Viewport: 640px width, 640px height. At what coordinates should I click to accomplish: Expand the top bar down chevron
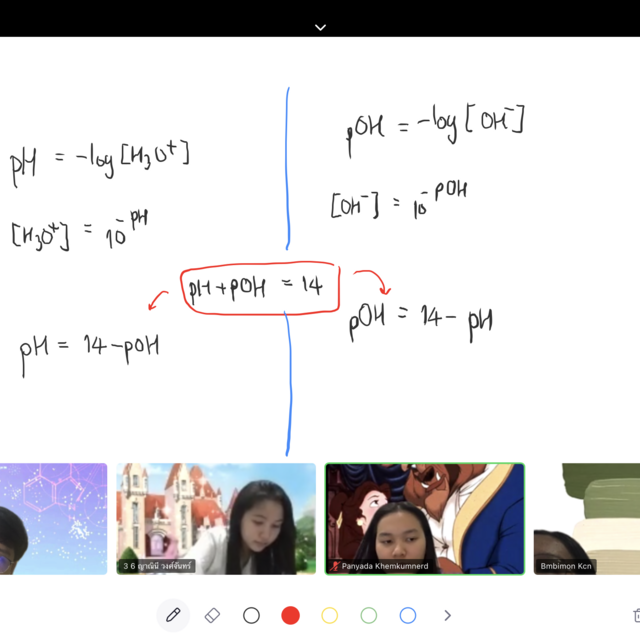[x=320, y=27]
